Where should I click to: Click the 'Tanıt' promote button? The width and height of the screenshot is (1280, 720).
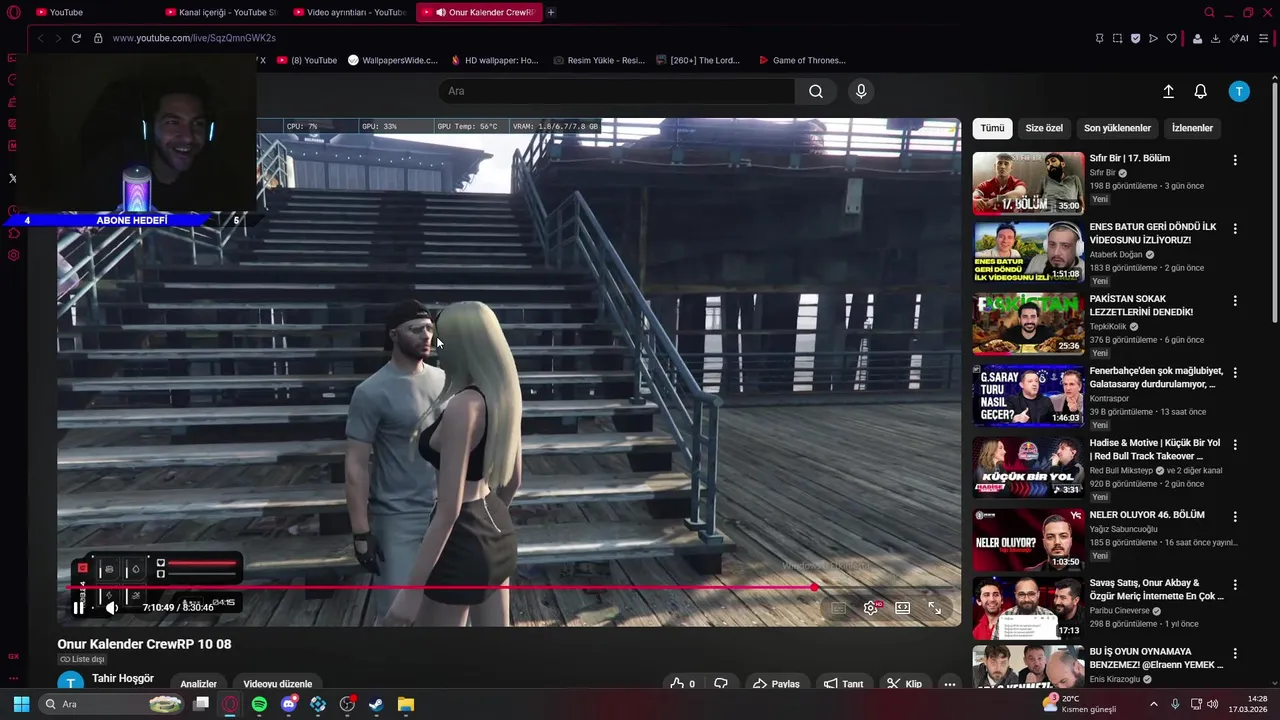click(x=843, y=684)
